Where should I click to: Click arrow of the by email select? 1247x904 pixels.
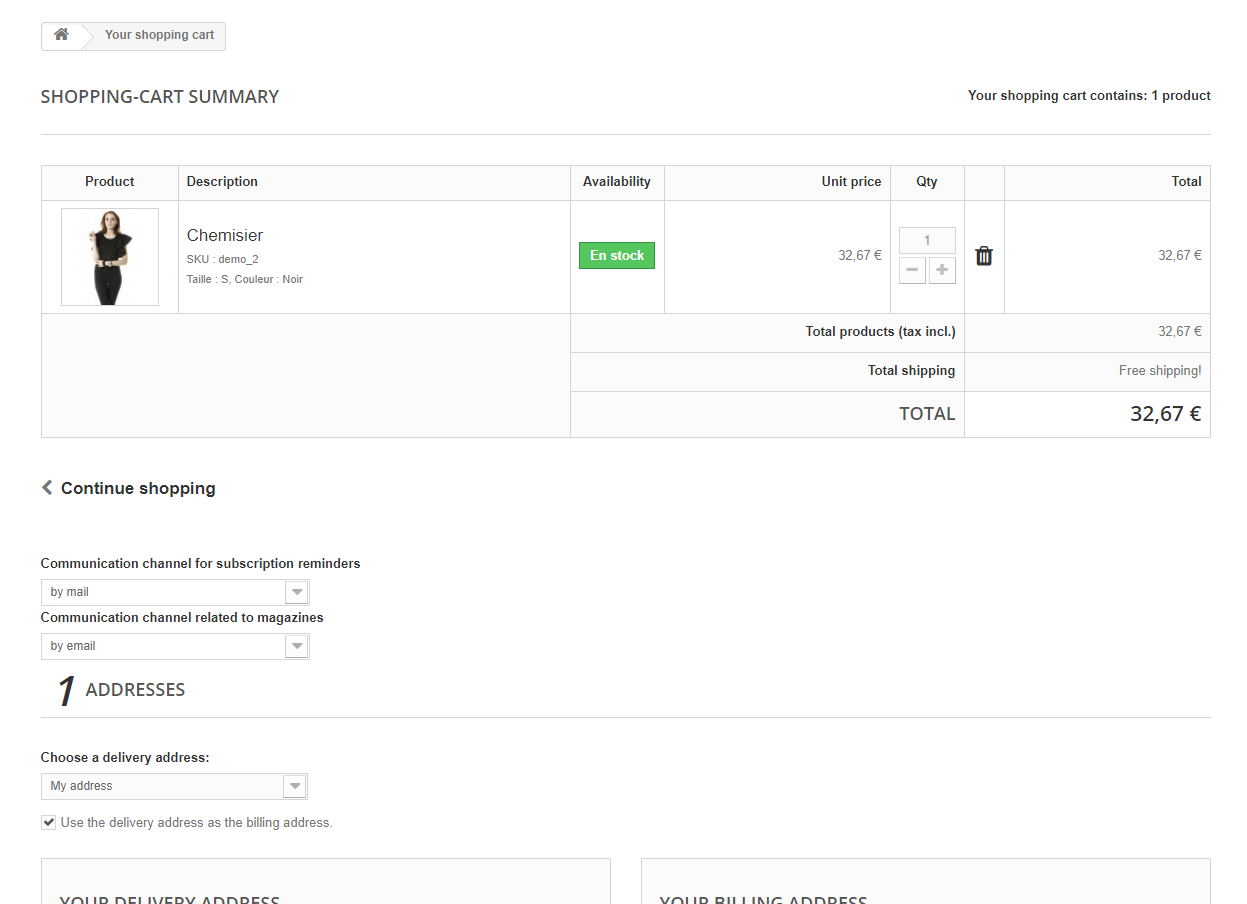(296, 646)
